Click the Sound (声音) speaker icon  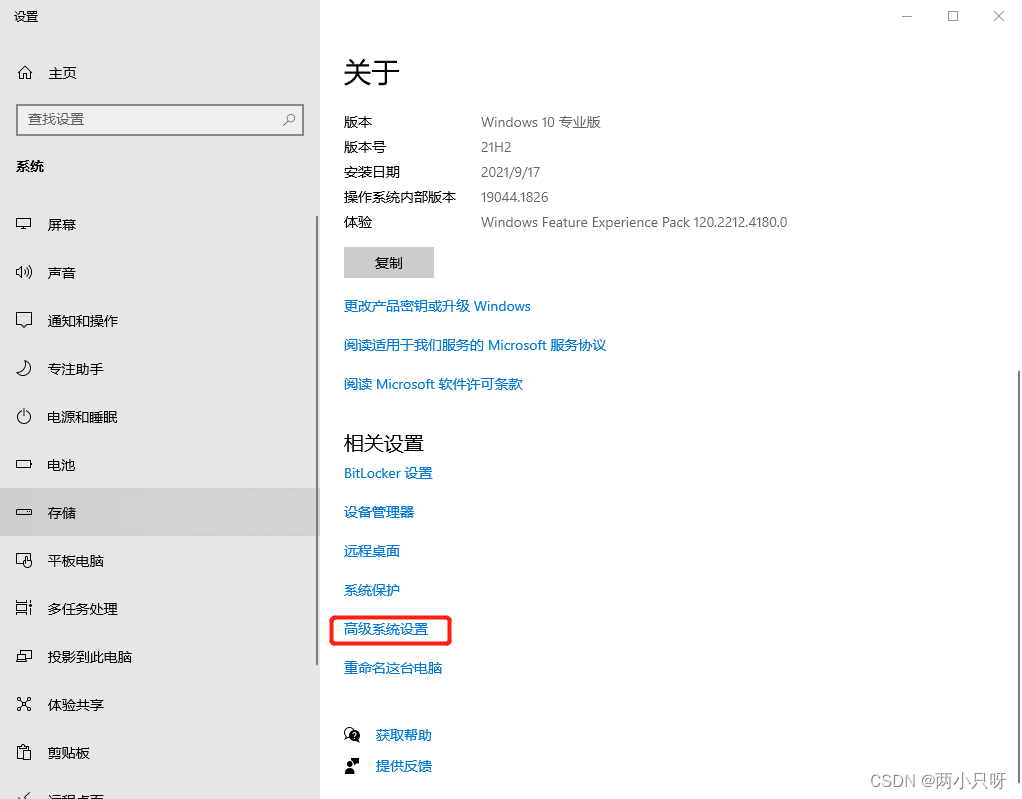coord(23,272)
